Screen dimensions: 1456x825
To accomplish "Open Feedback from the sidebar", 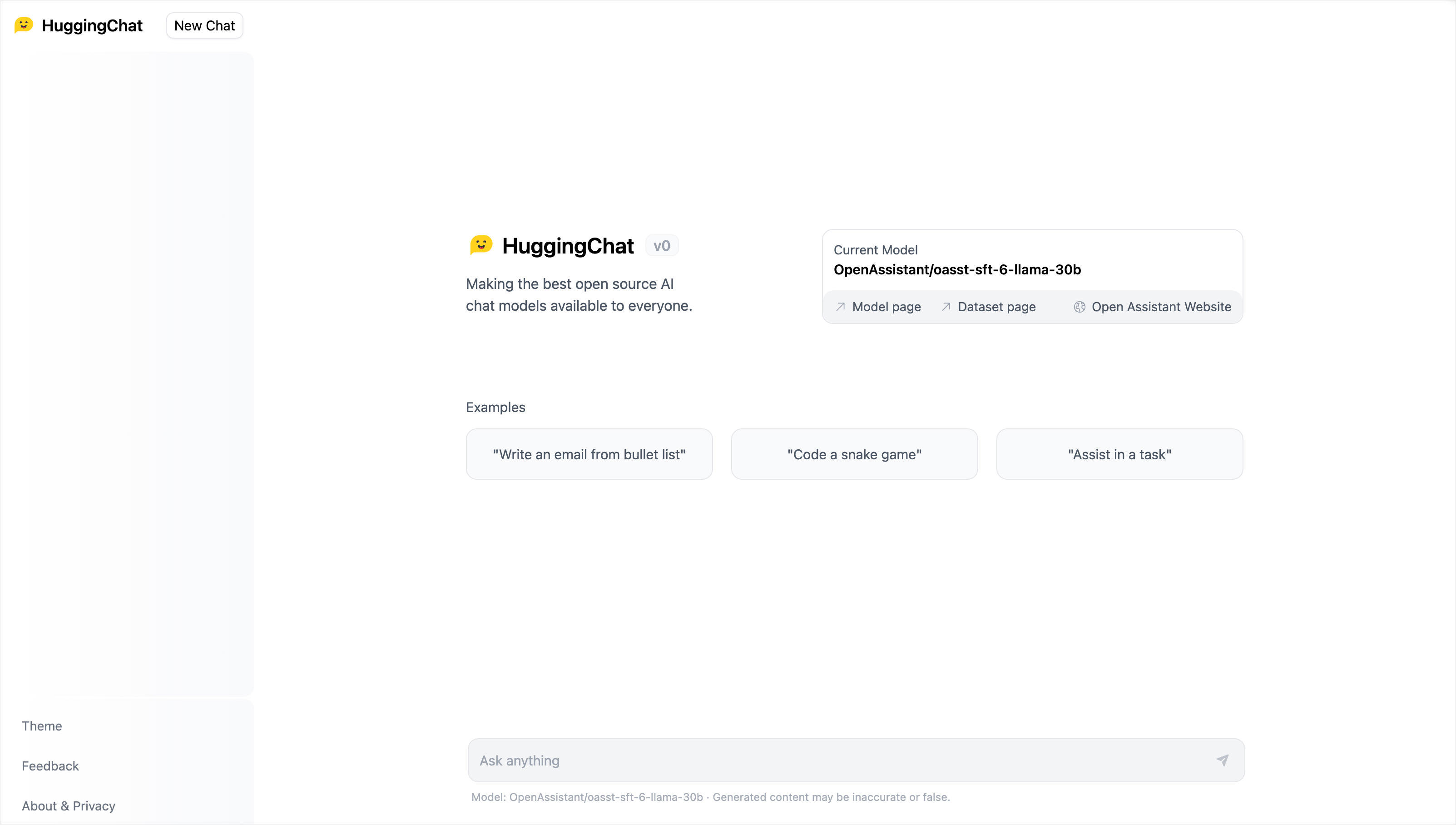I will coord(50,766).
